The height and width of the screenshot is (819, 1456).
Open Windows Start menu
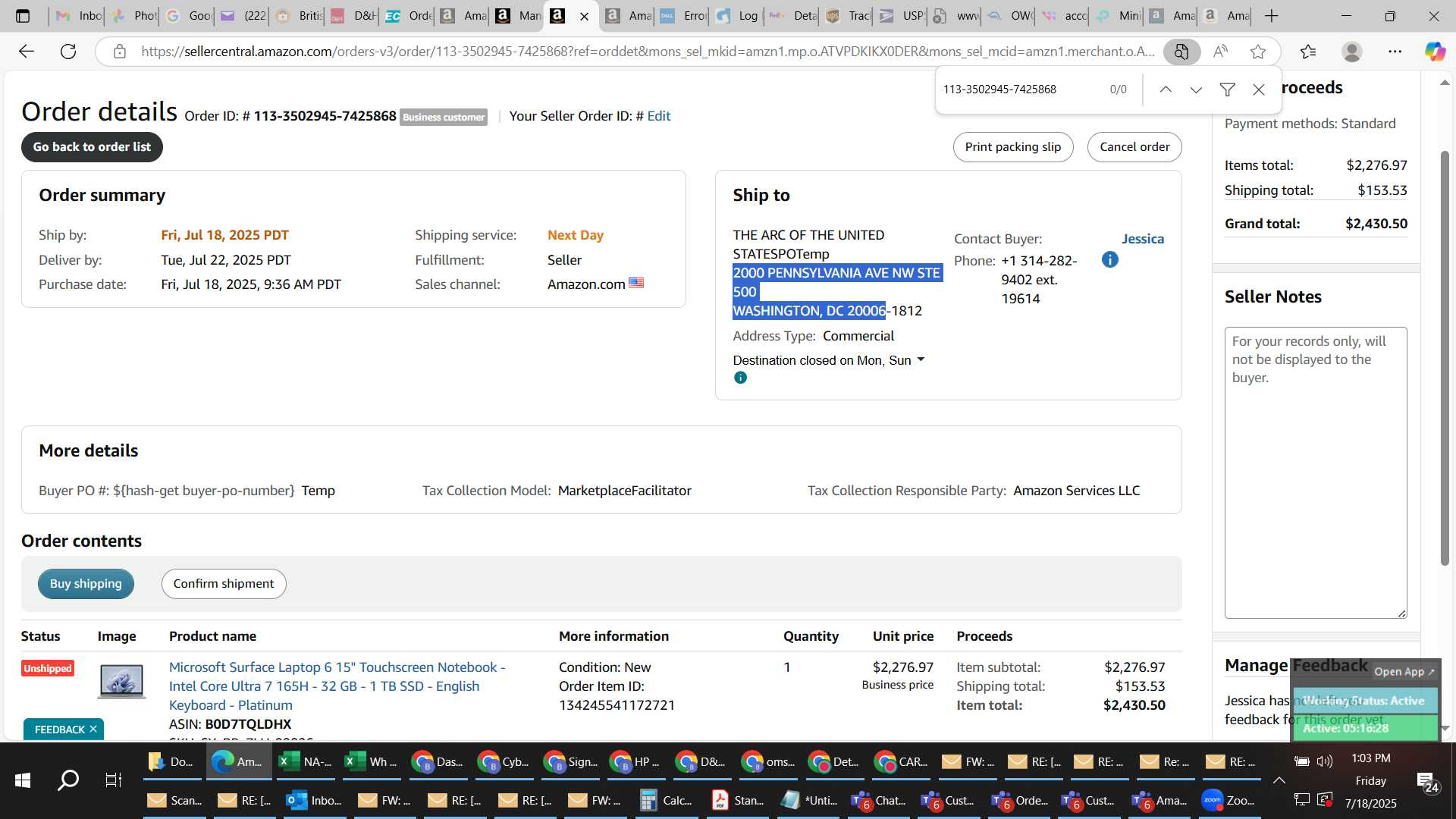coord(23,780)
